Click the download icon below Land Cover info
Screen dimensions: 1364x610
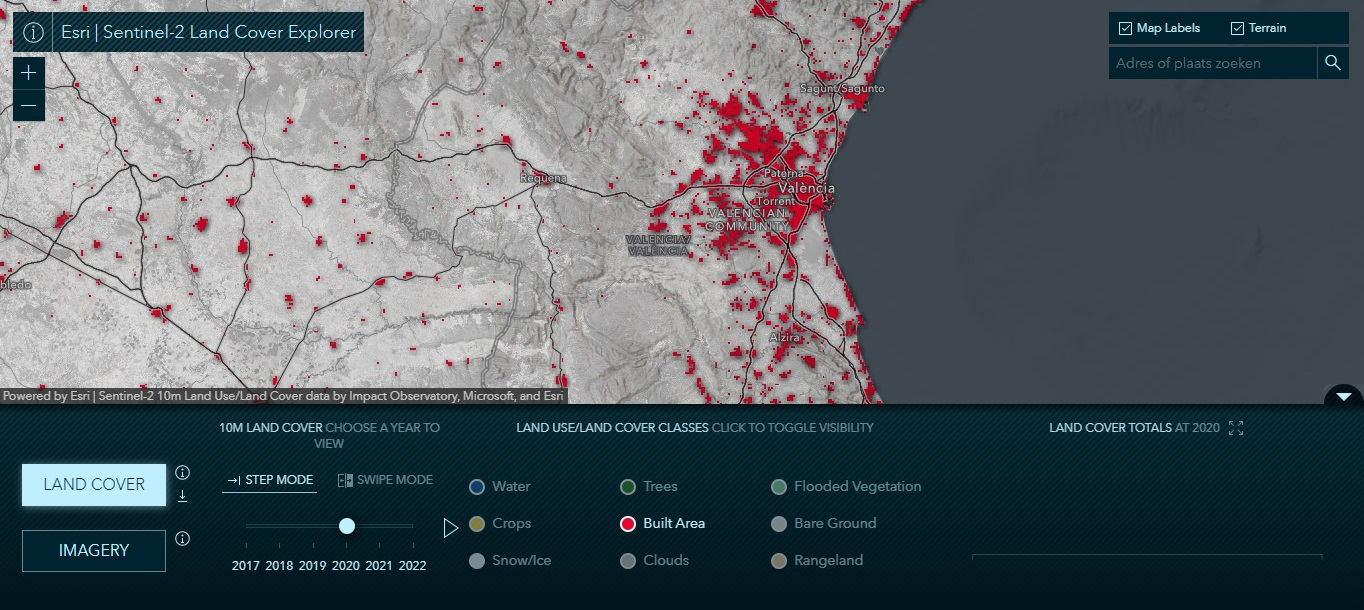[183, 495]
